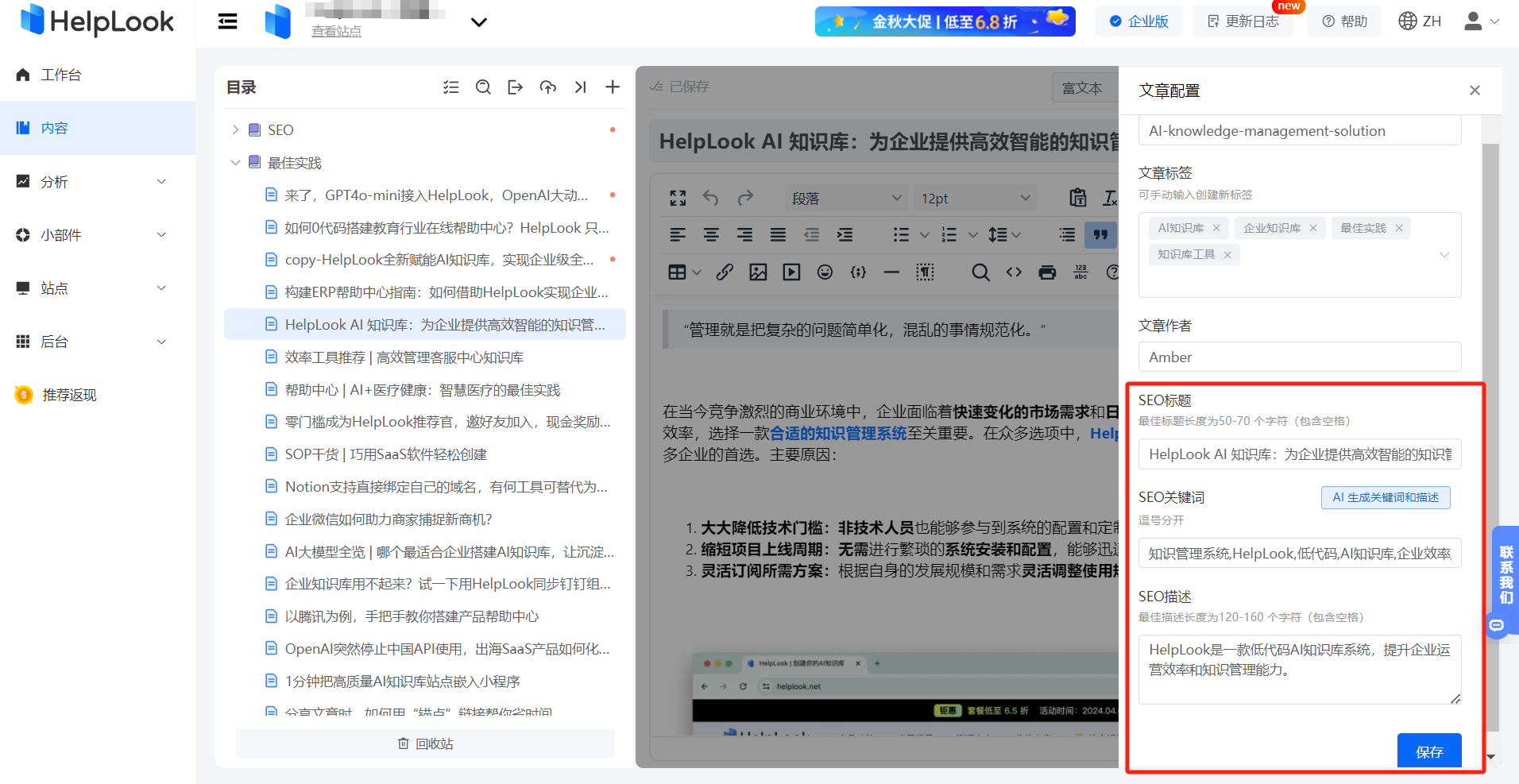Open the 12pt font size dropdown
1519x784 pixels.
click(x=975, y=198)
